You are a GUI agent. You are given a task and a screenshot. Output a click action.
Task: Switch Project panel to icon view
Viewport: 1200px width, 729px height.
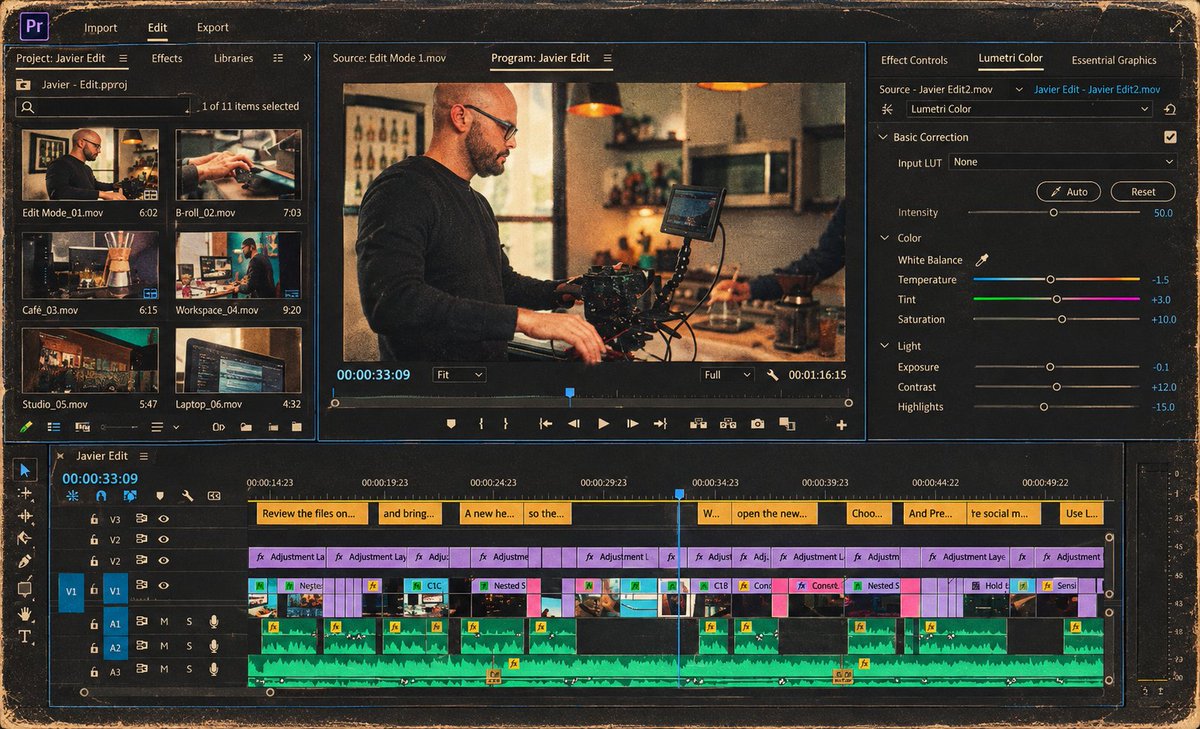click(x=82, y=427)
